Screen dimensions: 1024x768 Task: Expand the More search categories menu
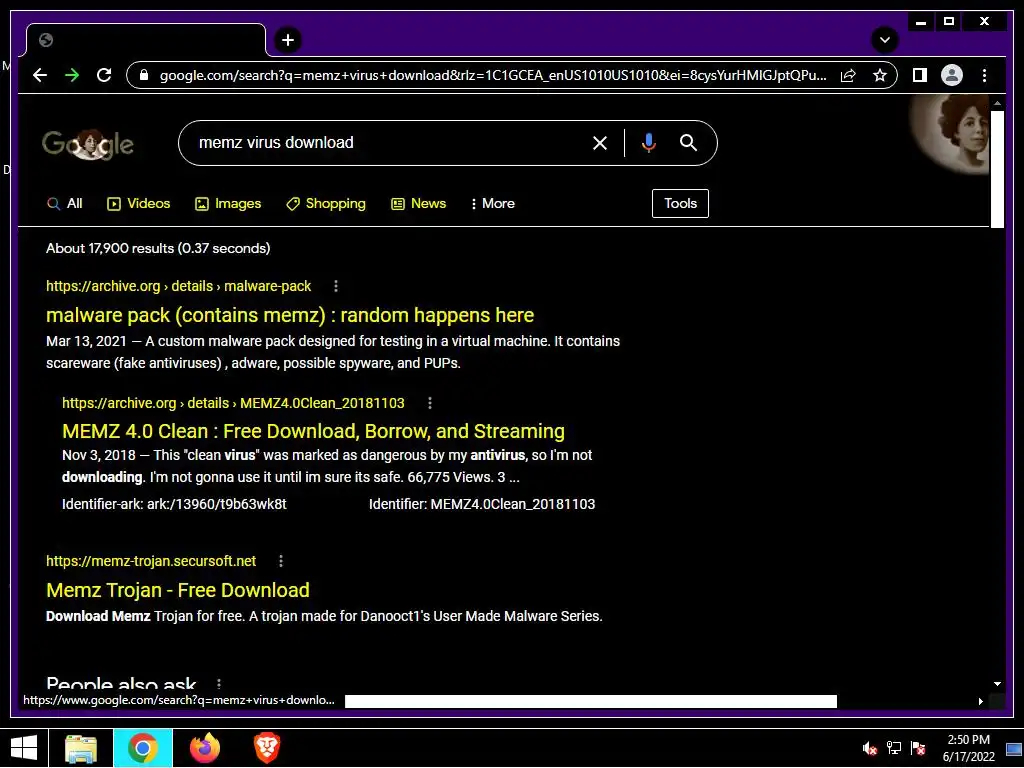(493, 204)
